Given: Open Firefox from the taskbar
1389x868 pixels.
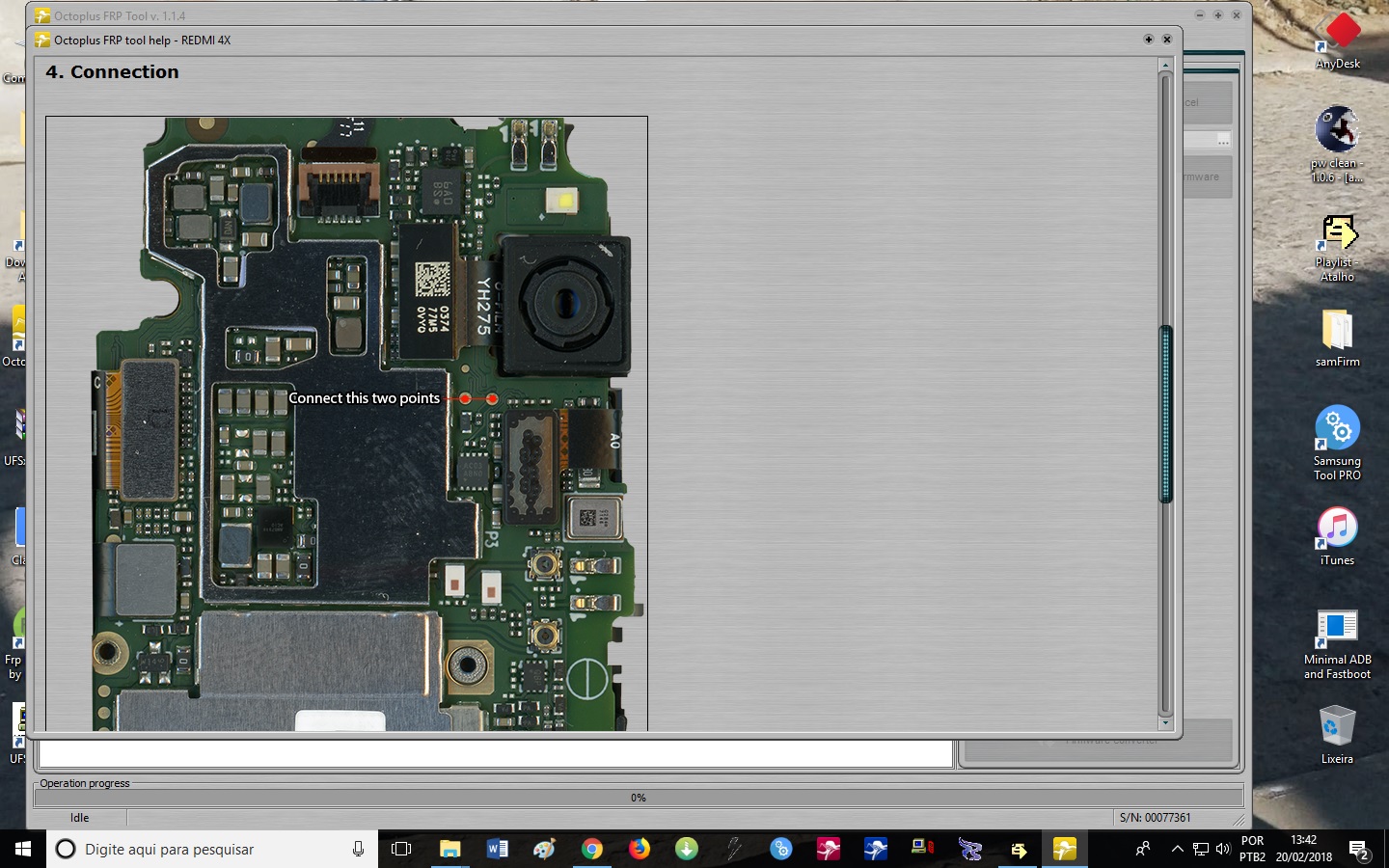Looking at the screenshot, I should point(639,849).
